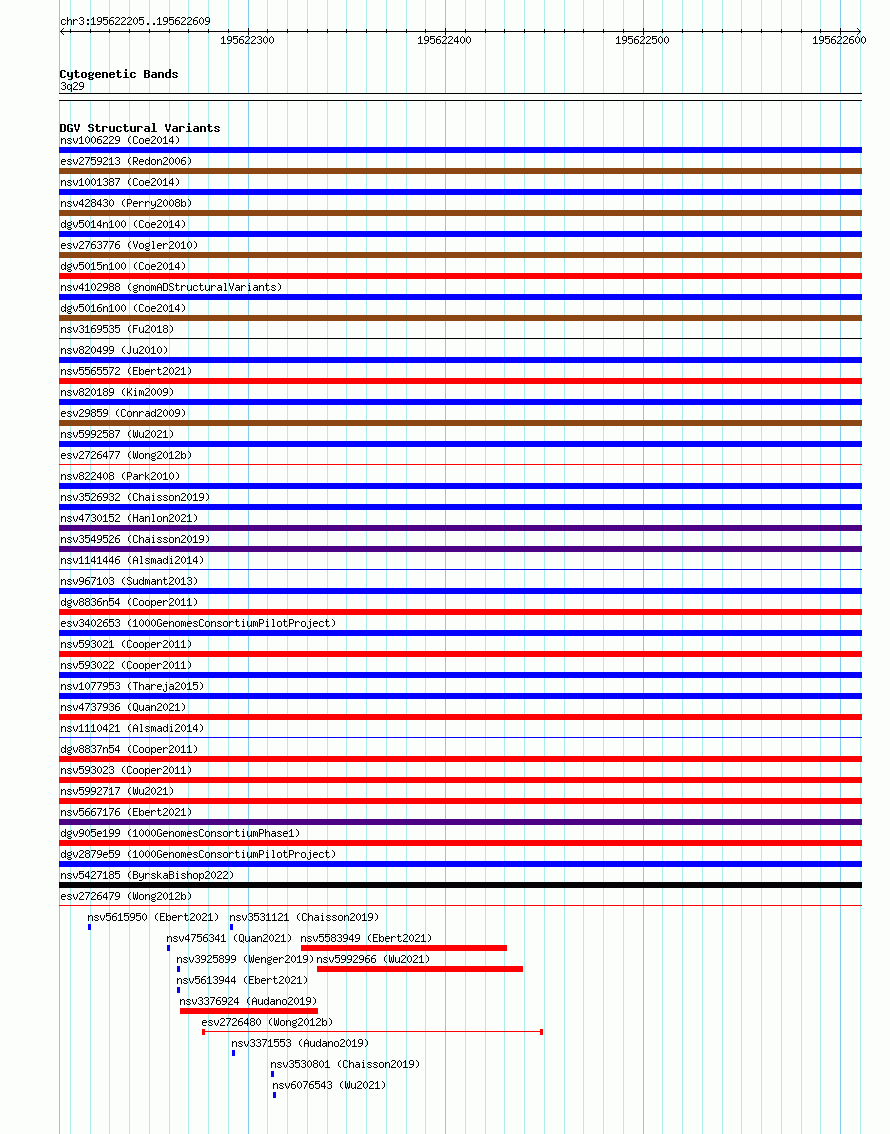This screenshot has width=890, height=1134.
Task: Open nsv5992587 (Wu2021) variant
Action: coord(117,434)
